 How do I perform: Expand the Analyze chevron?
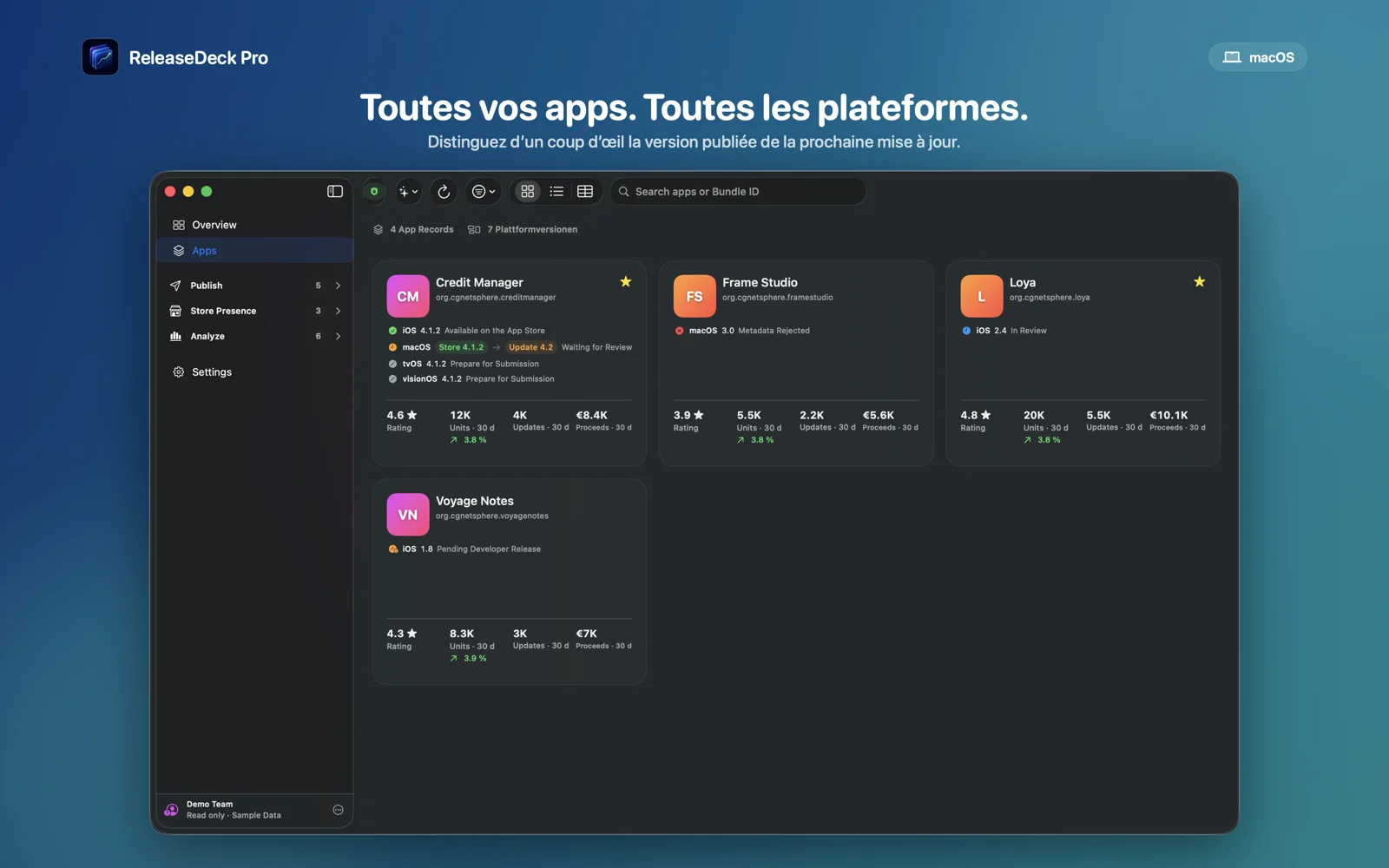(338, 336)
